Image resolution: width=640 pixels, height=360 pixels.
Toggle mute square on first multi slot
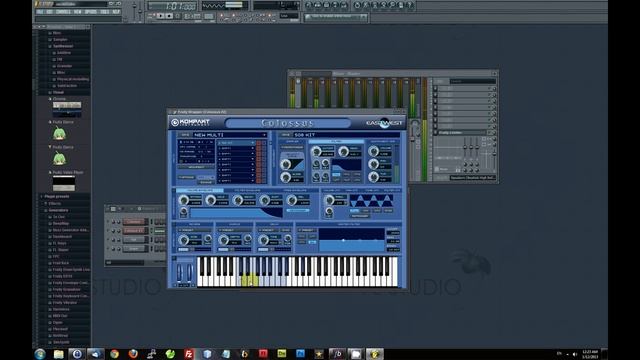tap(258, 143)
